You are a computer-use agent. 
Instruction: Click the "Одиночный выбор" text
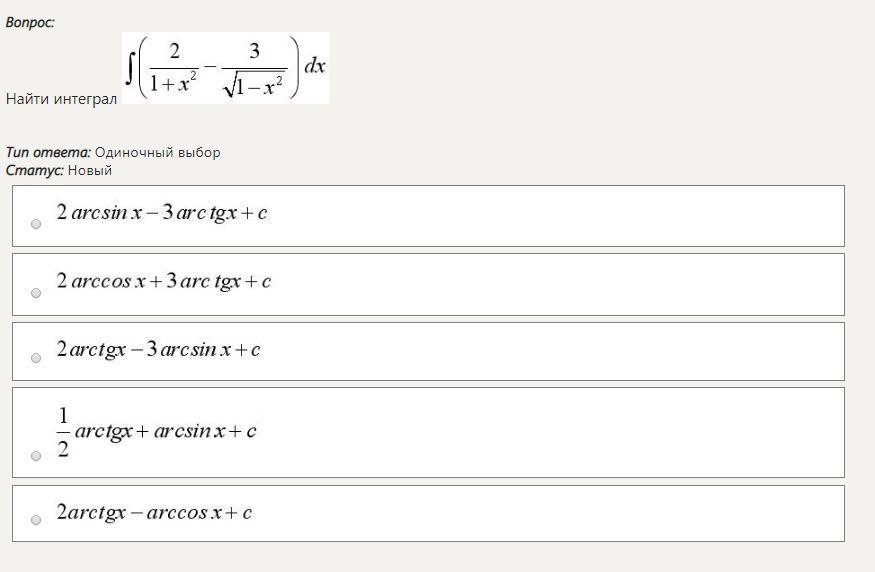157,152
